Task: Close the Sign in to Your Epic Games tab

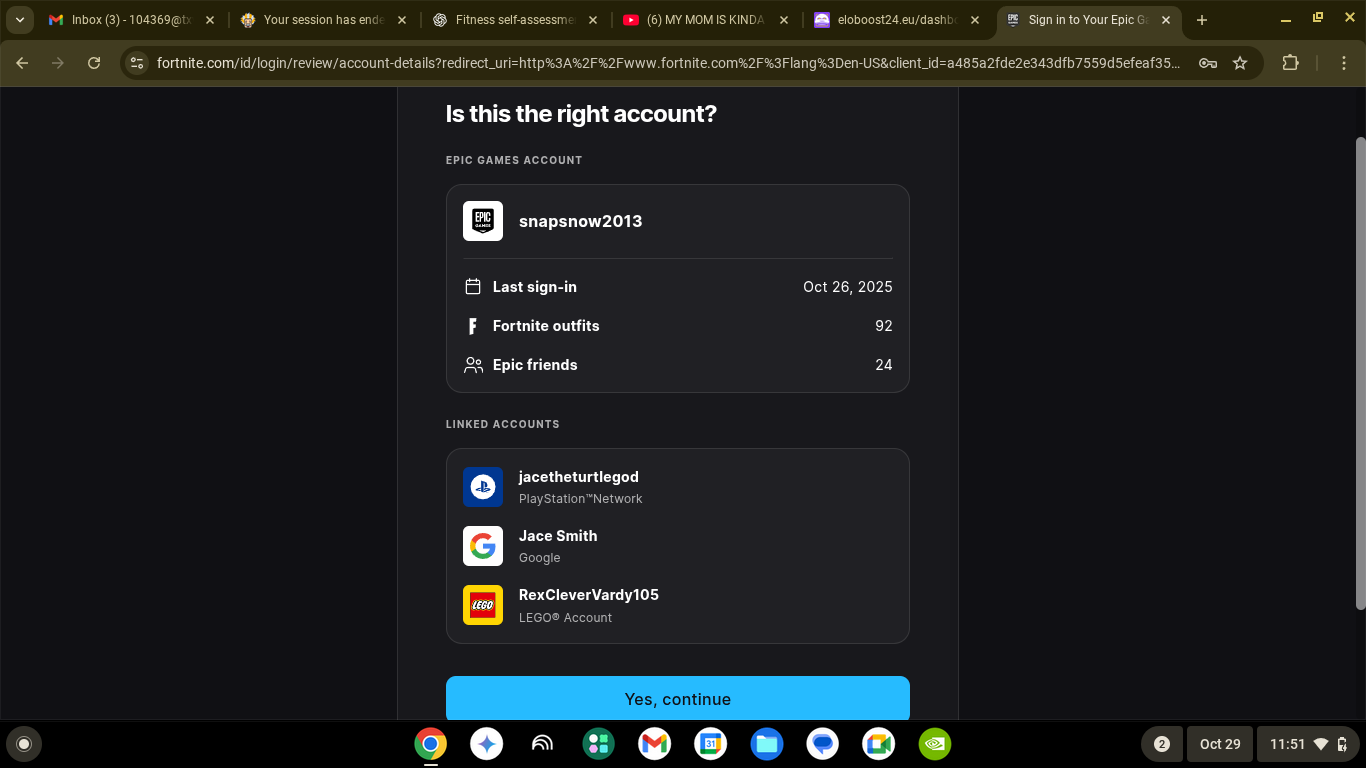Action: click(x=1166, y=20)
